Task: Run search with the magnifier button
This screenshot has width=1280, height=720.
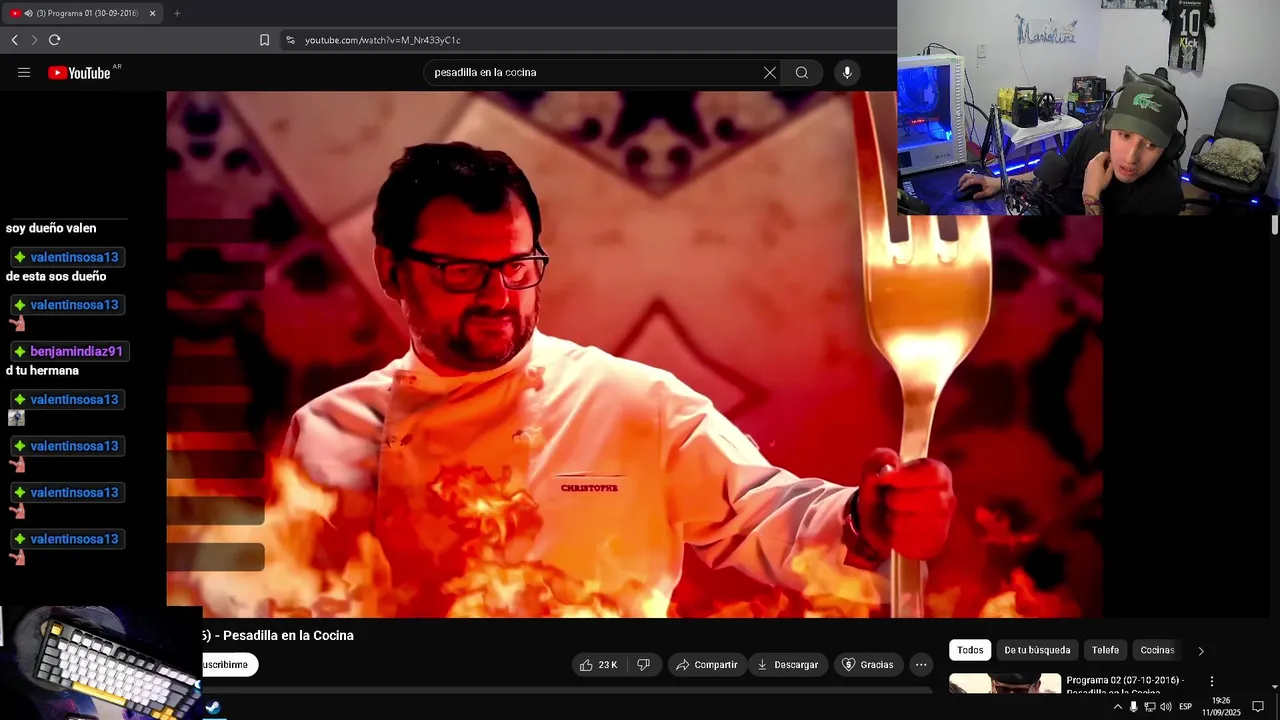Action: pyautogui.click(x=802, y=72)
